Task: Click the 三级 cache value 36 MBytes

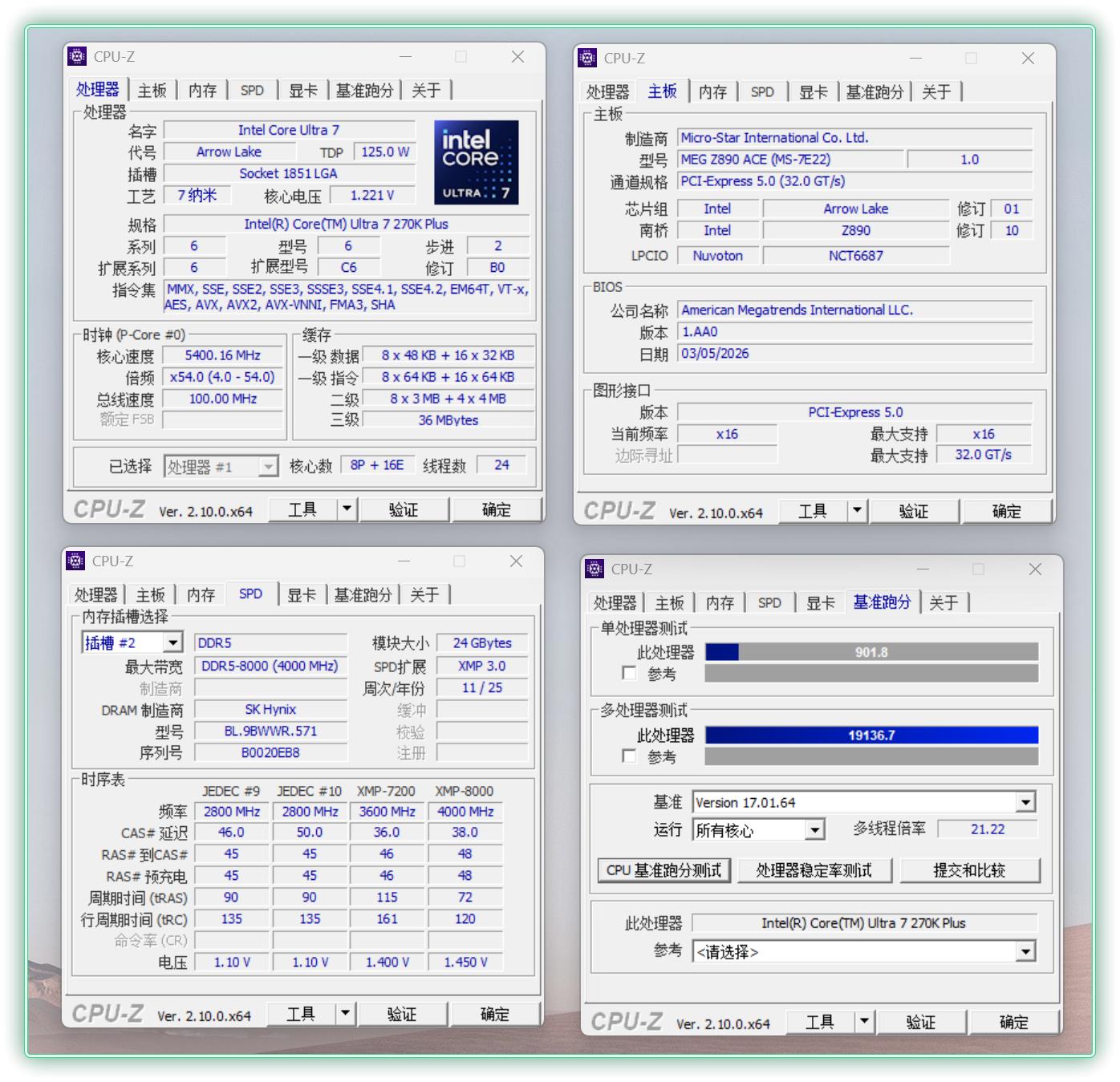Action: click(x=448, y=420)
